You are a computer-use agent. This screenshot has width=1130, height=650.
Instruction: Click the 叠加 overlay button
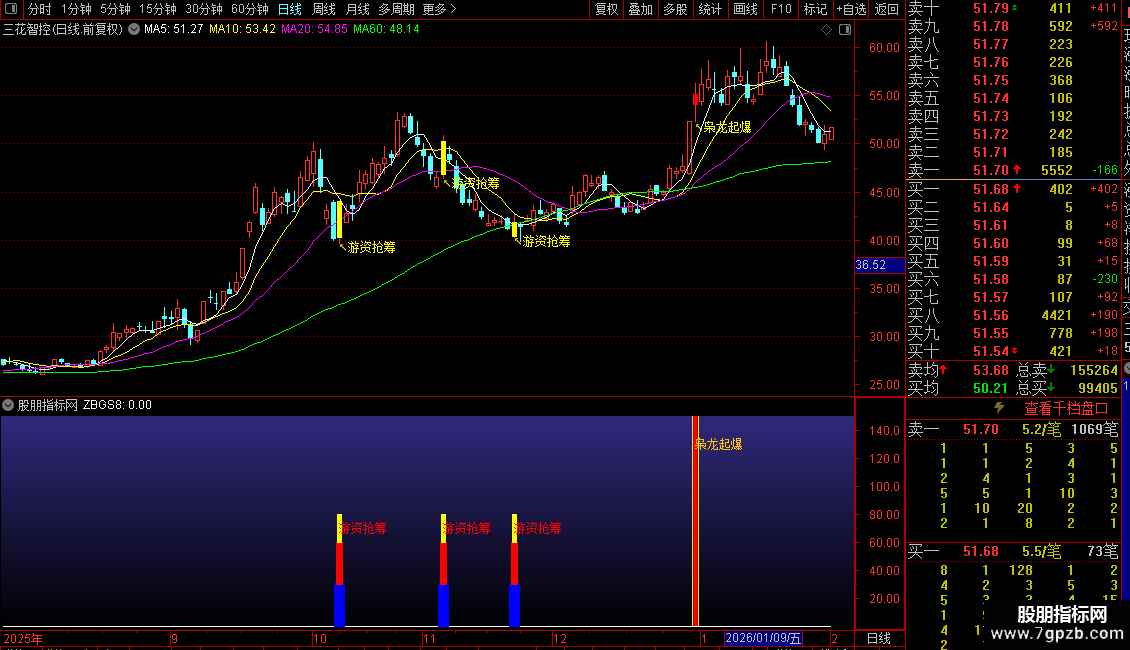coord(641,9)
